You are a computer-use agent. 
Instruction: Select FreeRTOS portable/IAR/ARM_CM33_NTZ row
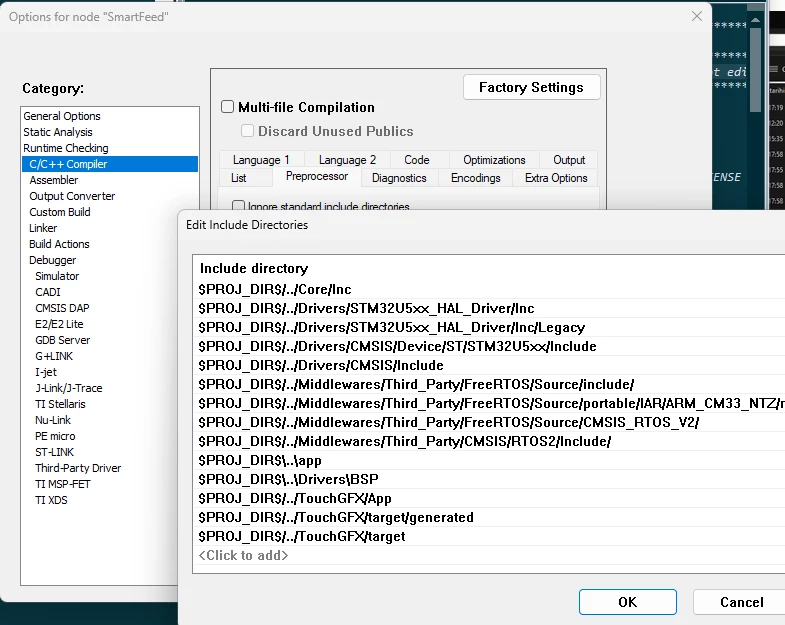coord(489,404)
